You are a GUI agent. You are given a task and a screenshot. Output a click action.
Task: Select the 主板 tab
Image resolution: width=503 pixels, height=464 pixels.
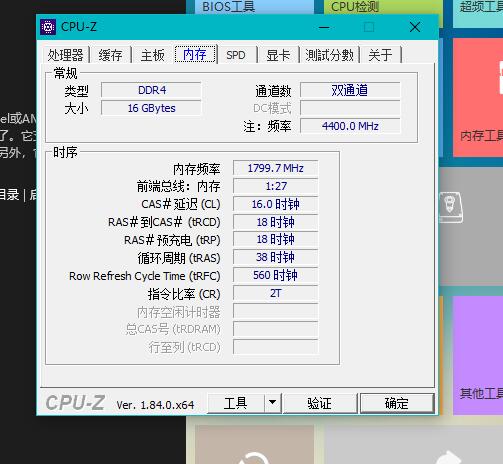pyautogui.click(x=153, y=55)
